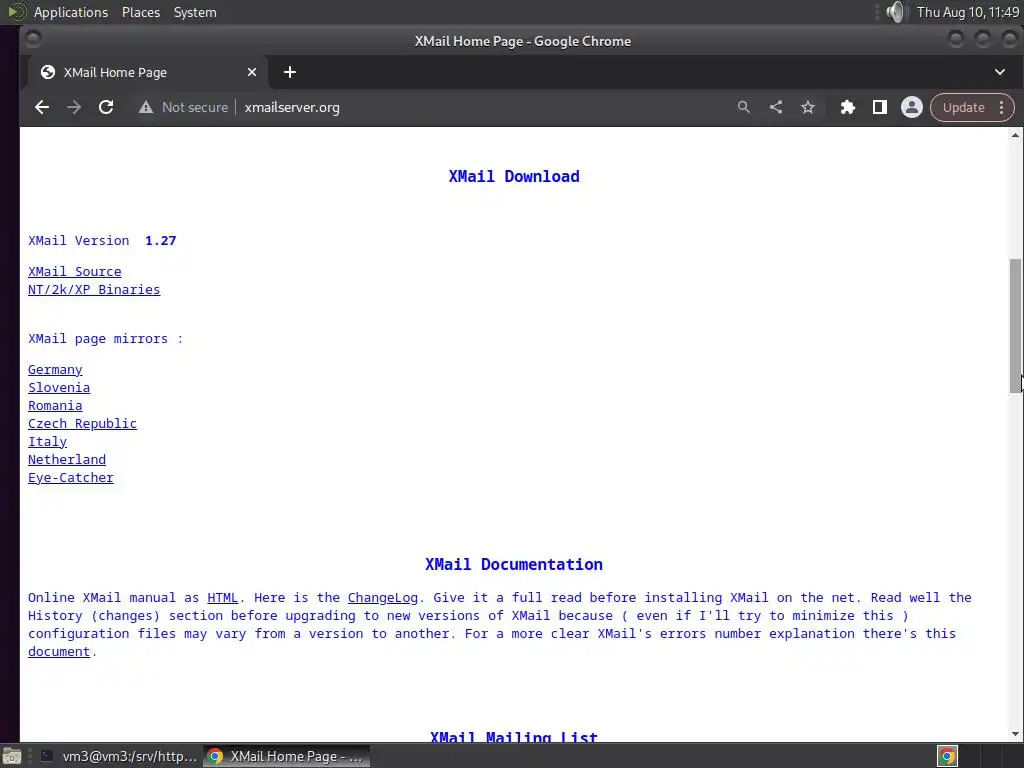
Task: Reload the XMail page
Action: pyautogui.click(x=106, y=107)
